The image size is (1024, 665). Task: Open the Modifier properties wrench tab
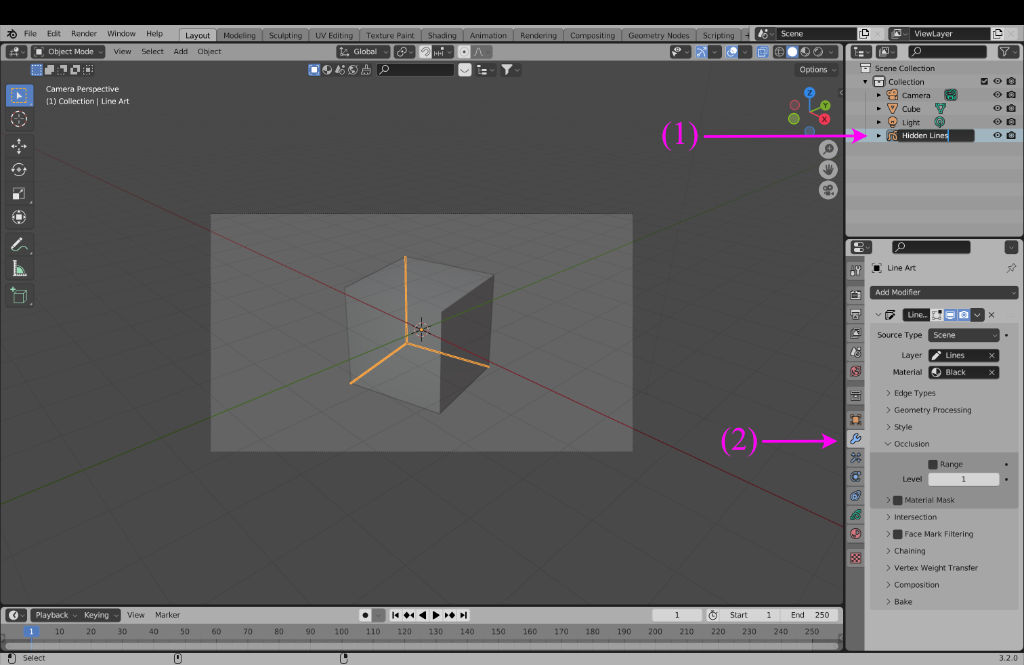tap(855, 439)
